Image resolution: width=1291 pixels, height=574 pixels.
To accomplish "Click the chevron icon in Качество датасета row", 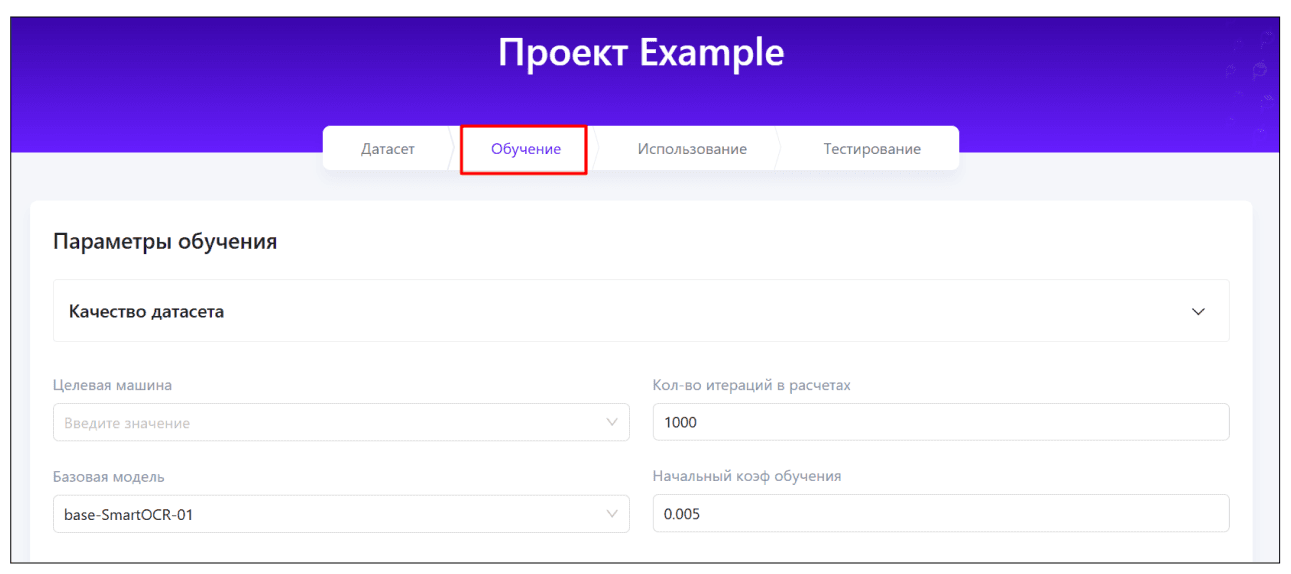I will [x=1198, y=312].
